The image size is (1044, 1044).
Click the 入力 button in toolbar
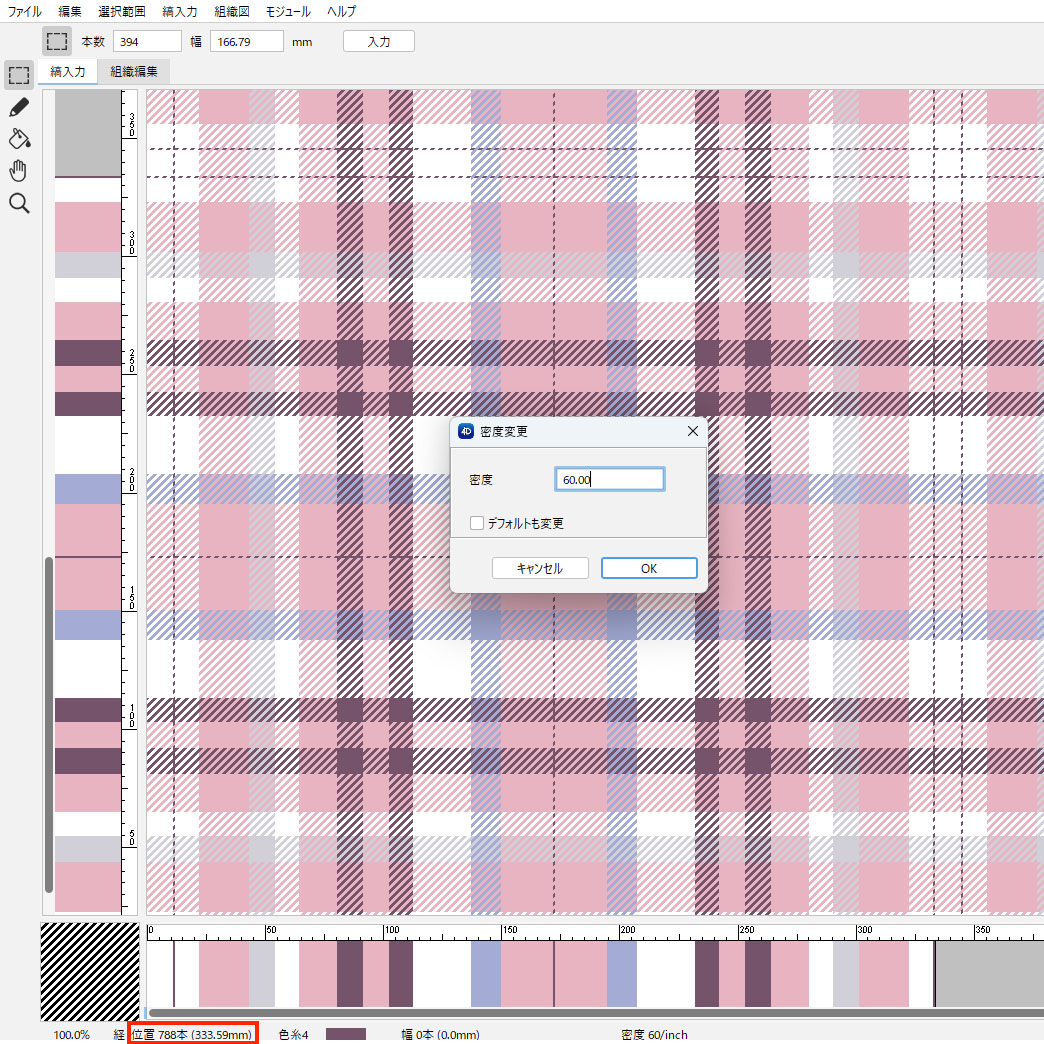(378, 42)
